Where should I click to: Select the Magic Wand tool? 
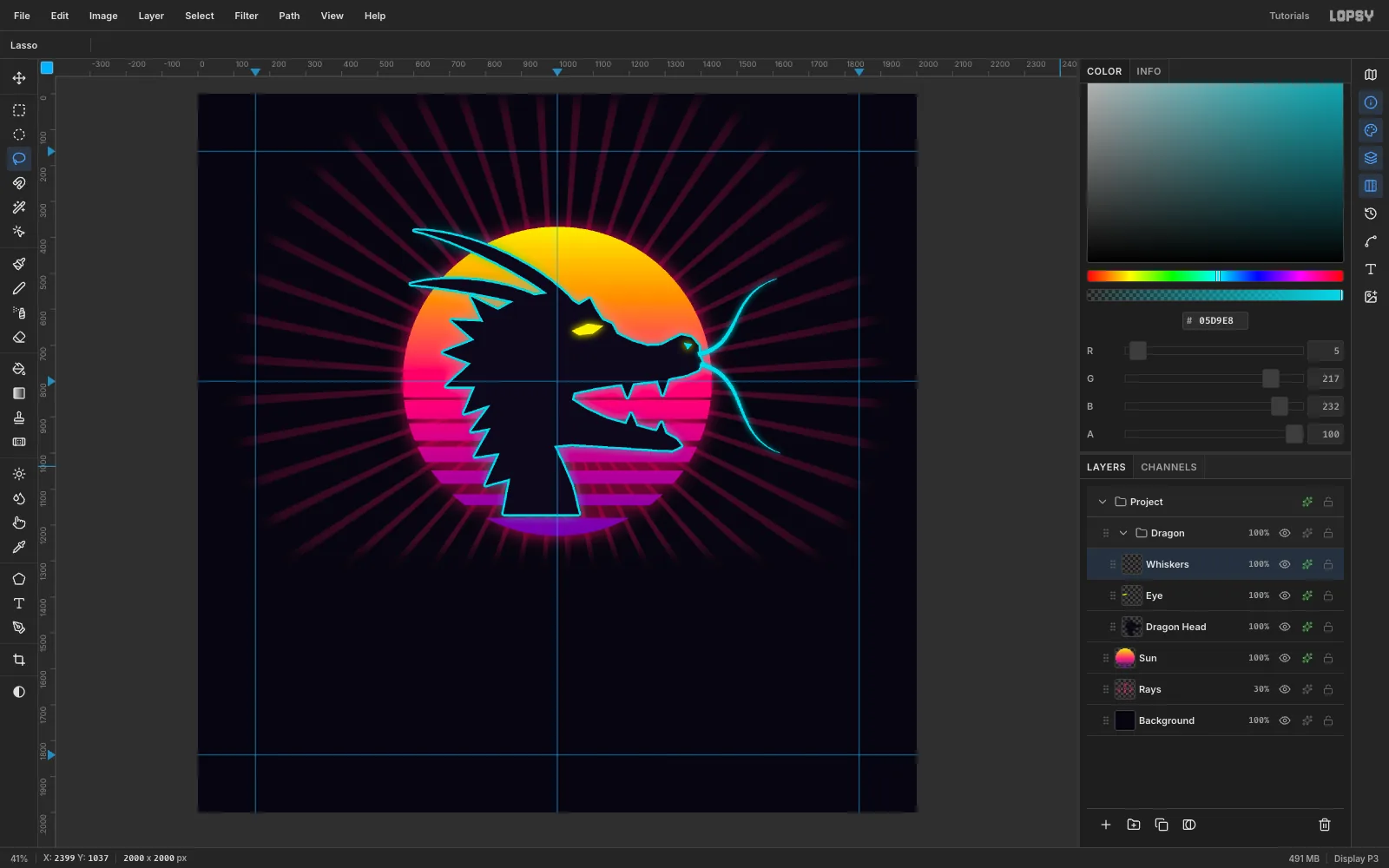click(x=19, y=207)
